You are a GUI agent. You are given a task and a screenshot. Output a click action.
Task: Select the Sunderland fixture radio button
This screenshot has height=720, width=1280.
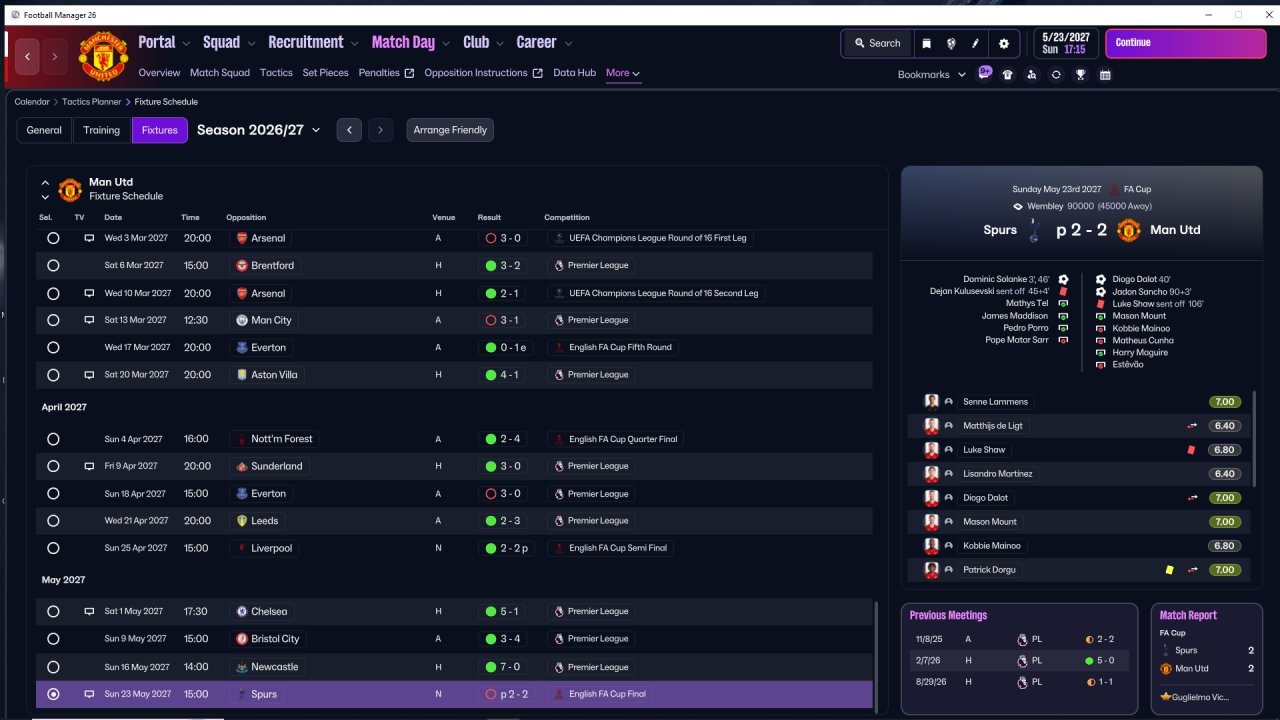(53, 466)
